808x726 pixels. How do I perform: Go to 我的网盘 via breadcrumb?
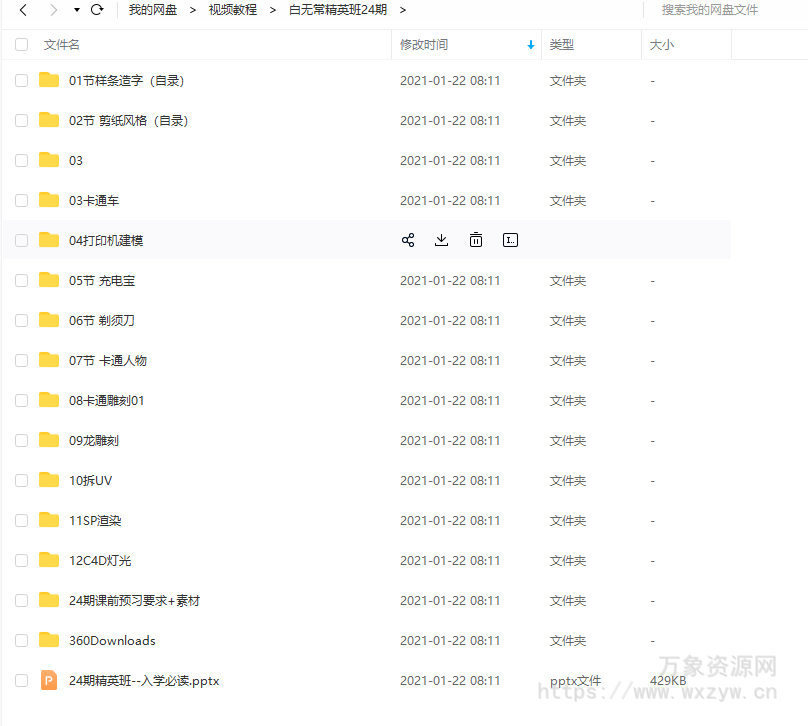click(152, 10)
